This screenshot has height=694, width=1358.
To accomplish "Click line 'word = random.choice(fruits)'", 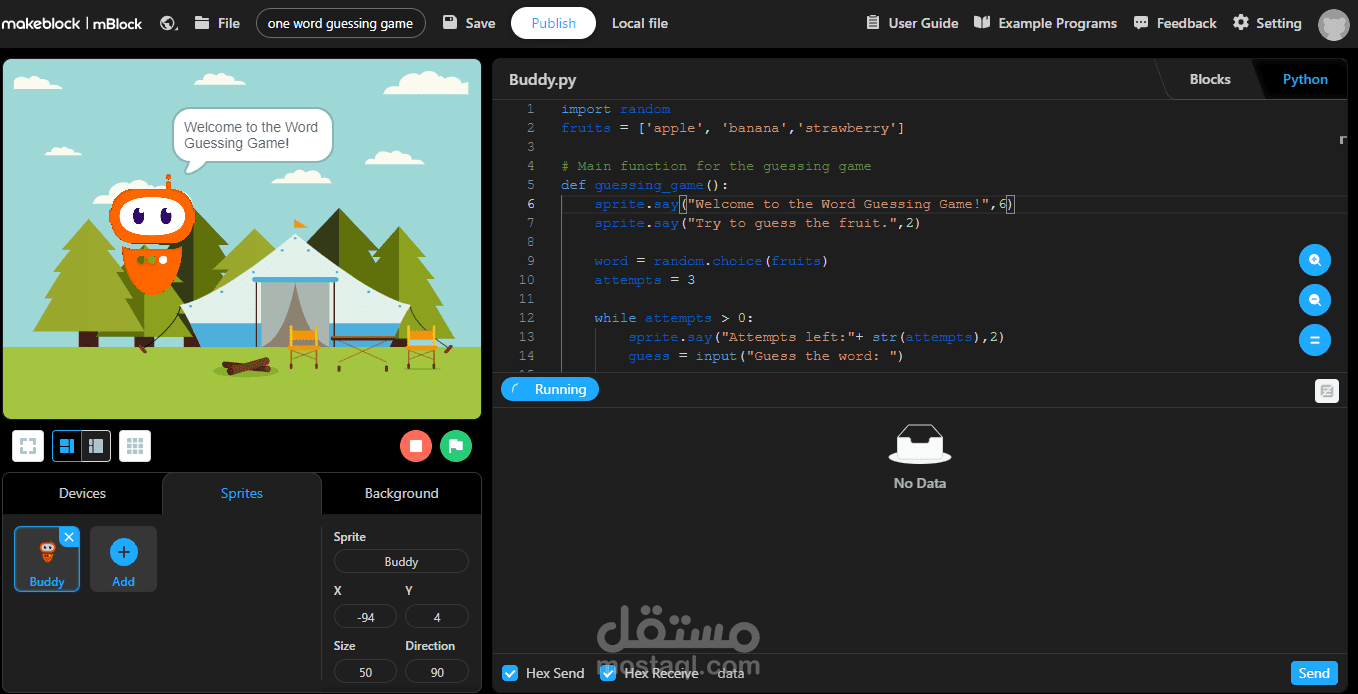I will click(711, 261).
